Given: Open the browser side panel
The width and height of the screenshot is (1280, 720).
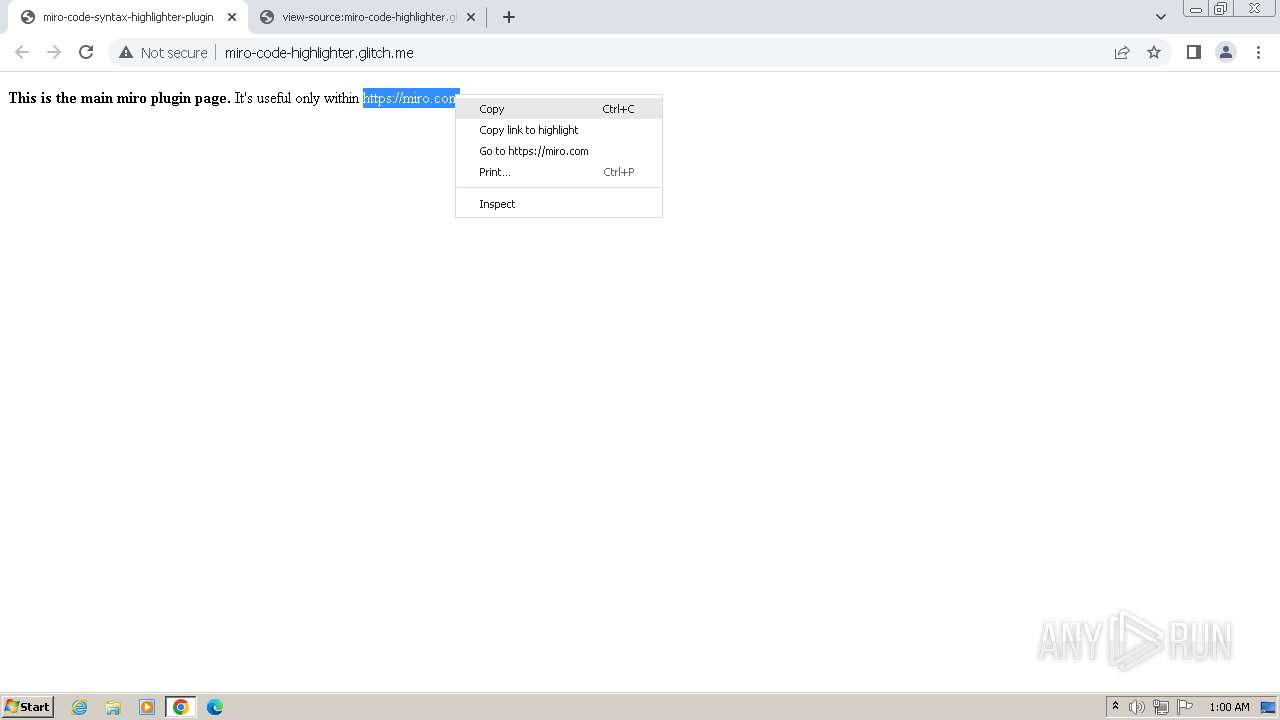Looking at the screenshot, I should pos(1193,52).
